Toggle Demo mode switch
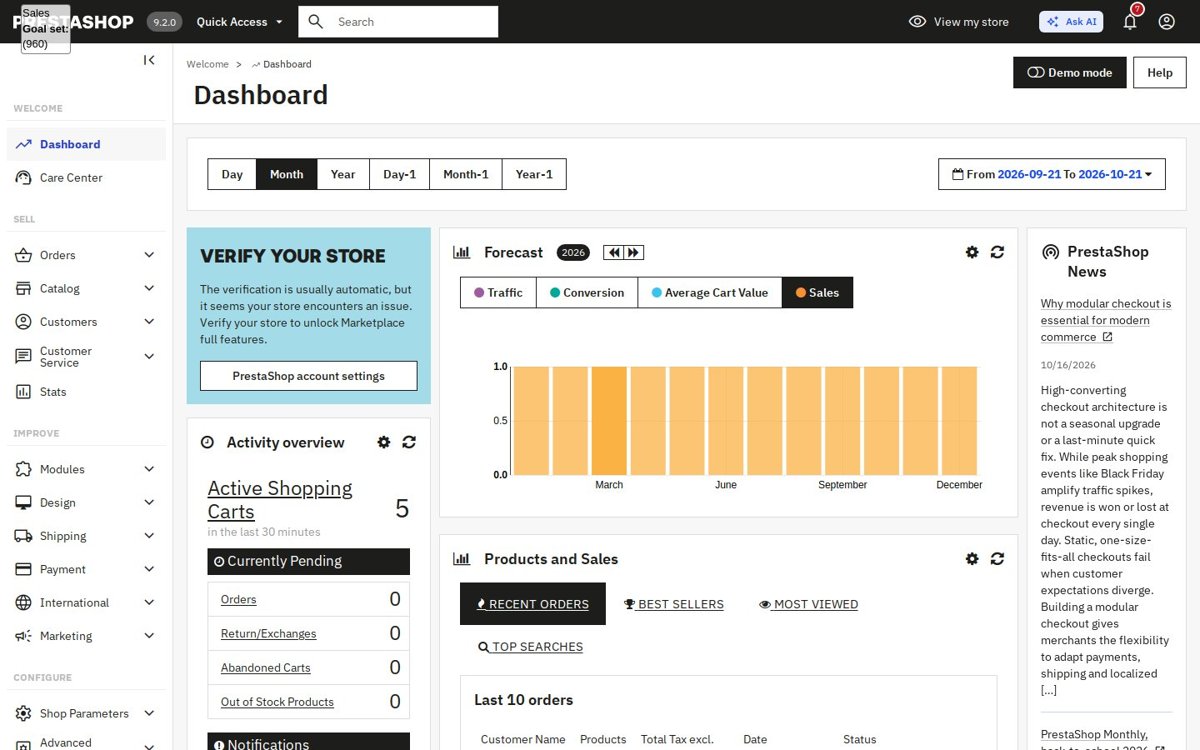 click(1070, 73)
